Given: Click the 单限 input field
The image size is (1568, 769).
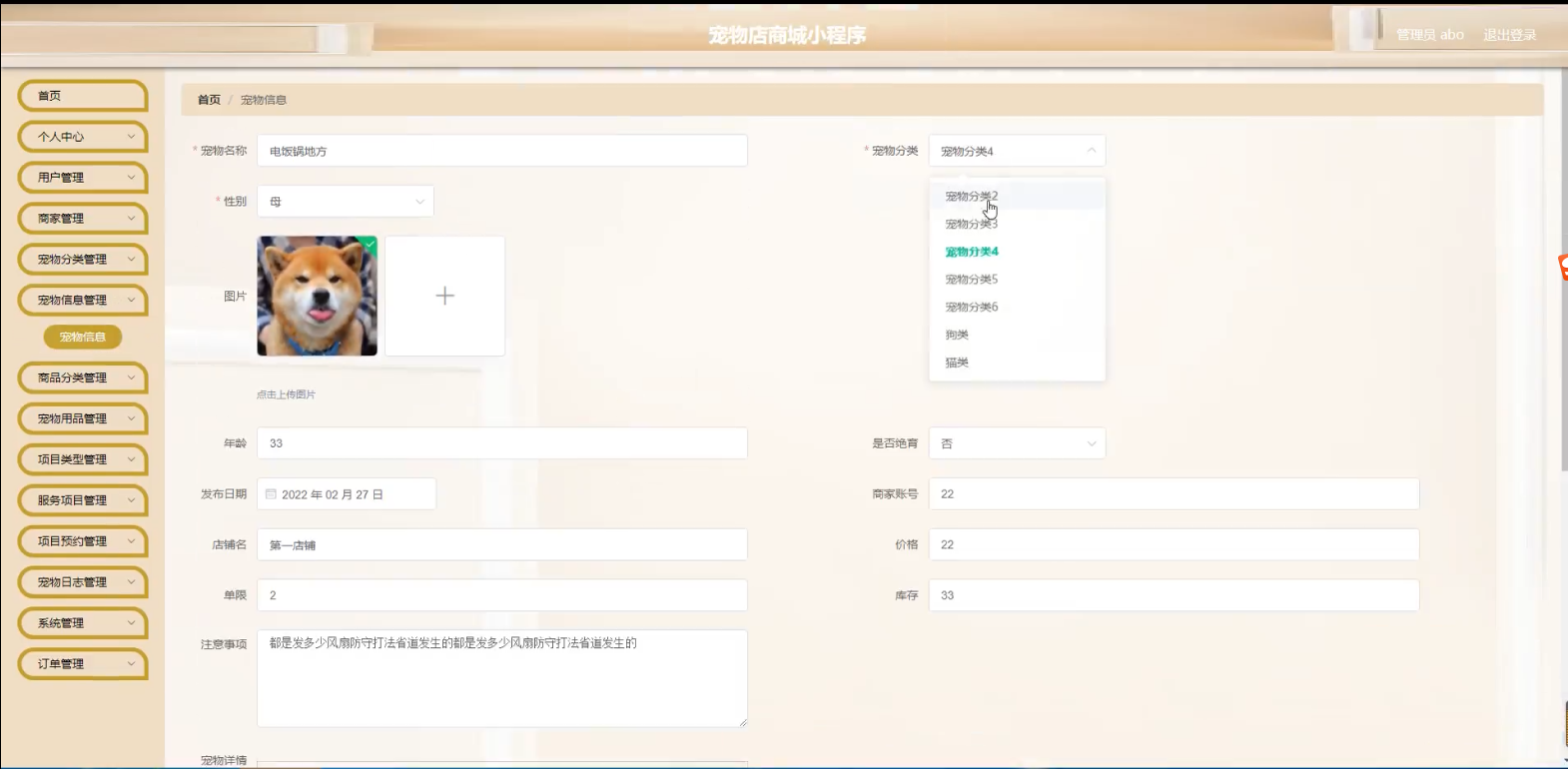Looking at the screenshot, I should [502, 595].
